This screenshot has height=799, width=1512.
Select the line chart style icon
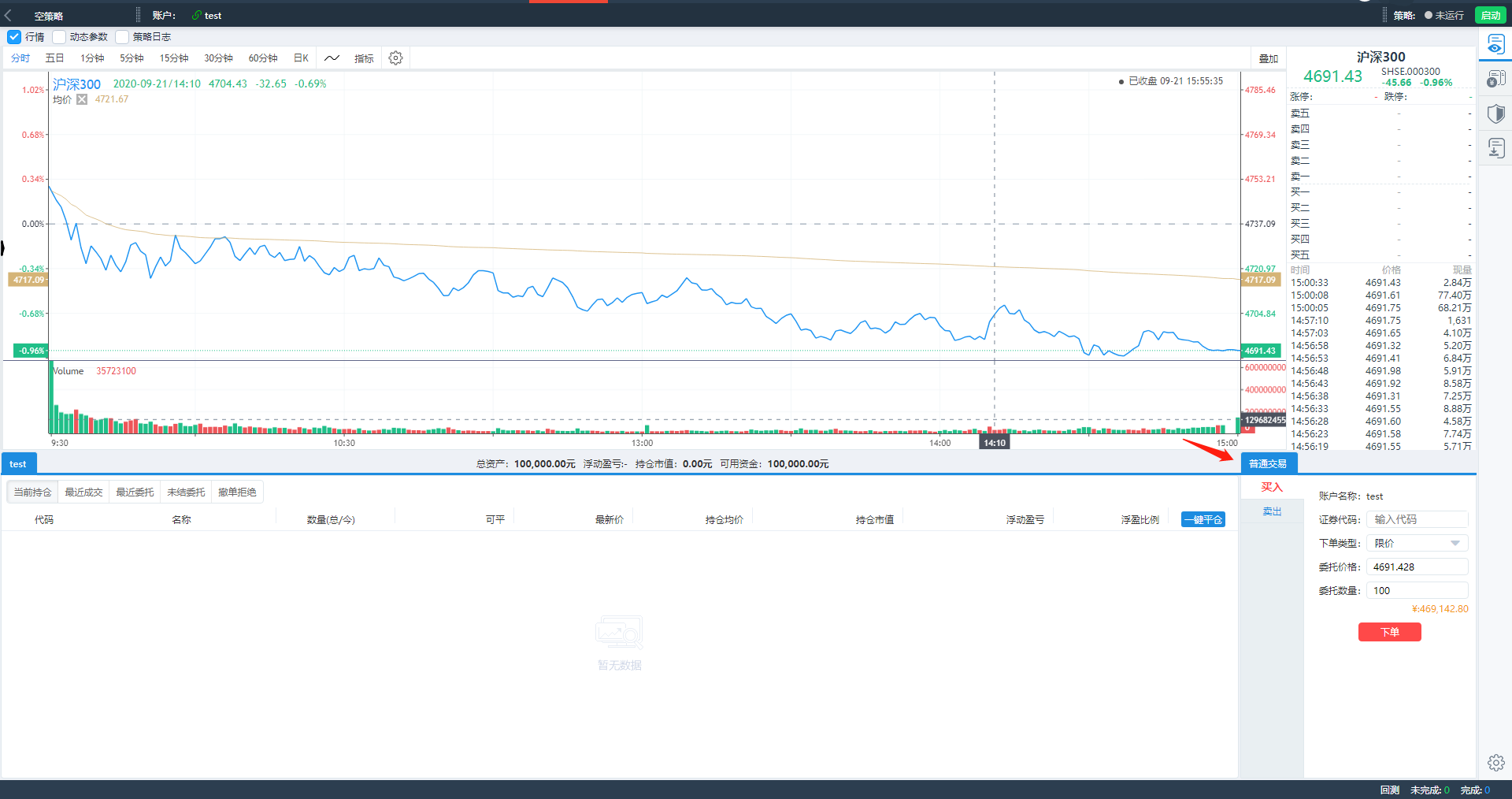point(332,58)
